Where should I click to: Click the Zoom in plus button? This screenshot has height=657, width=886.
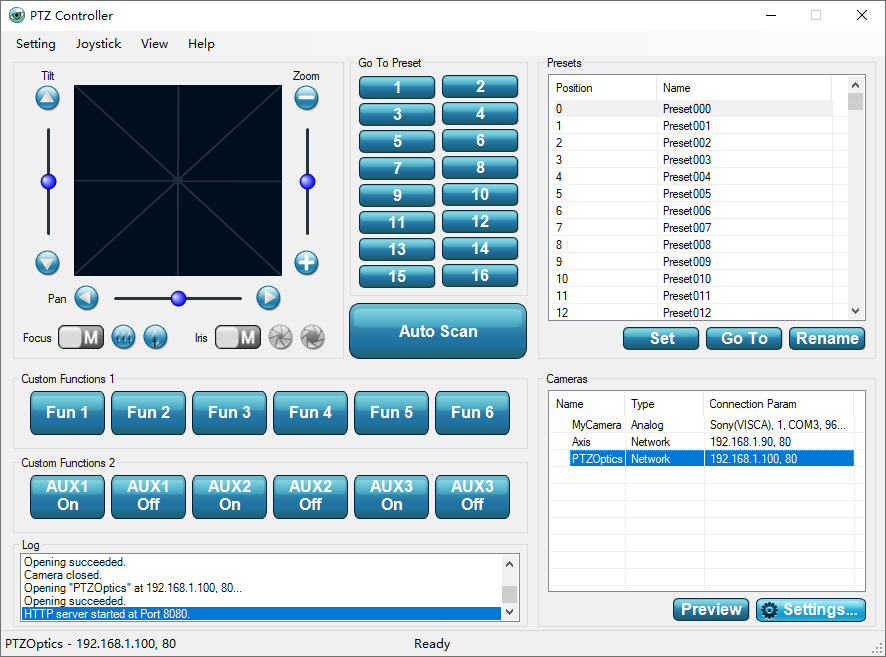306,263
